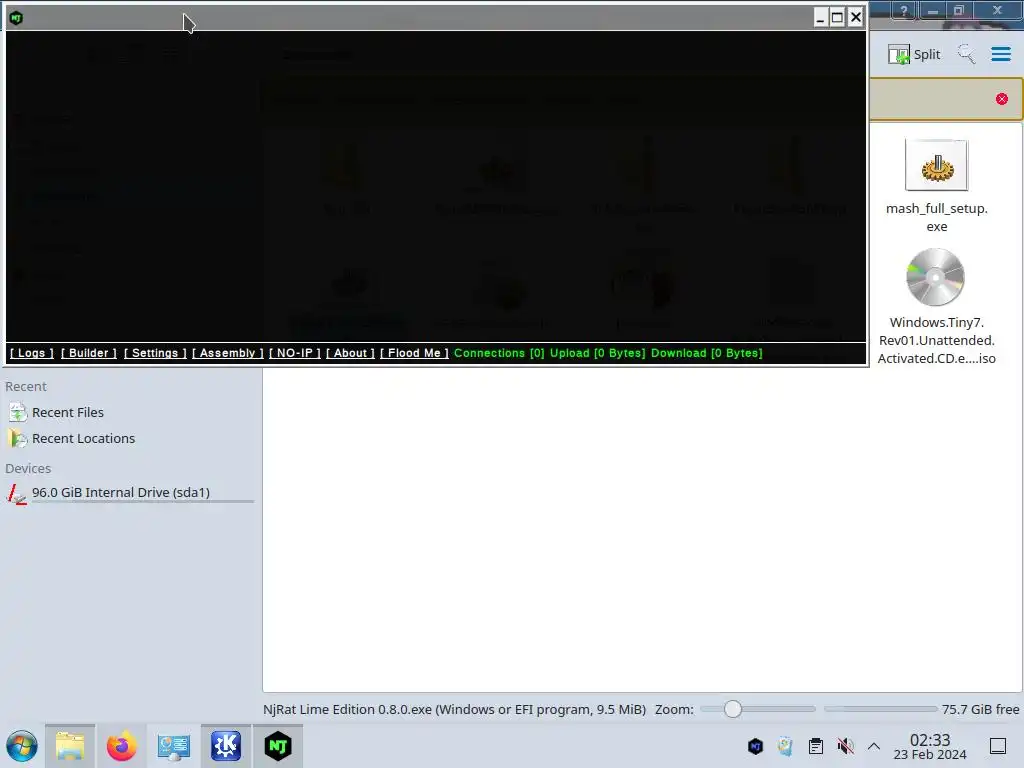Click mash_full_setup.exe file name label
Image resolution: width=1024 pixels, height=768 pixels.
pos(936,217)
